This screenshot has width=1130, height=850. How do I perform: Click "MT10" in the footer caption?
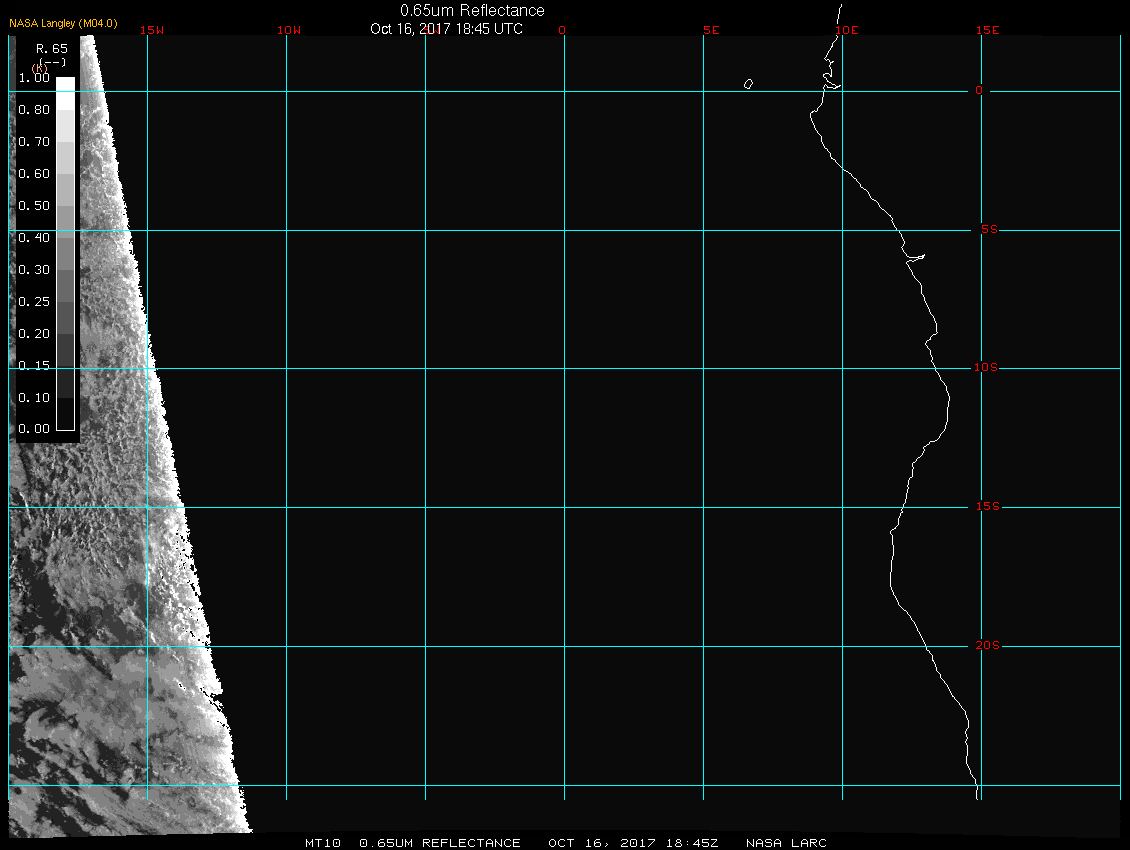point(324,843)
